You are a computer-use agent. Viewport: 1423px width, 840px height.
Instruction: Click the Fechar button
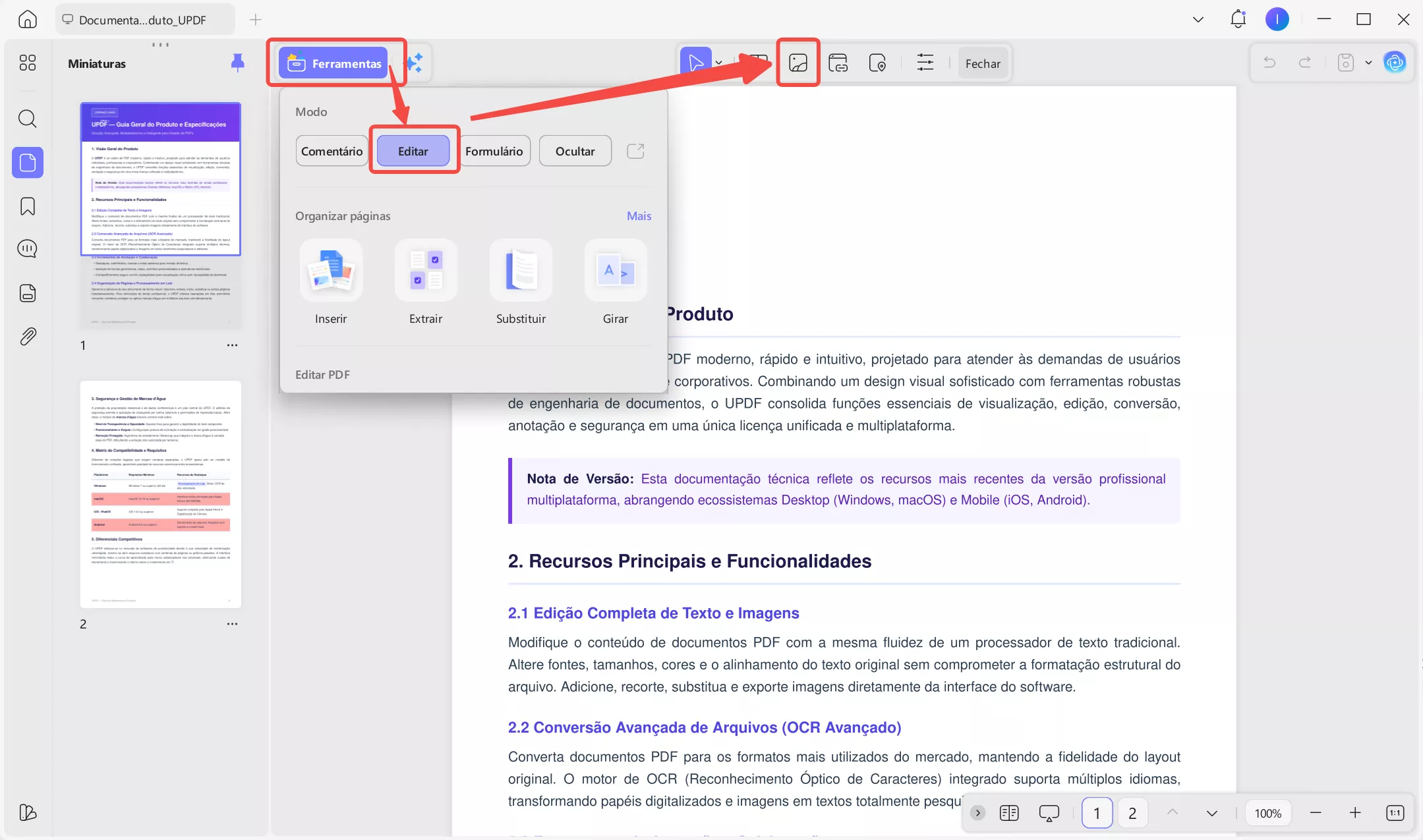click(x=983, y=63)
